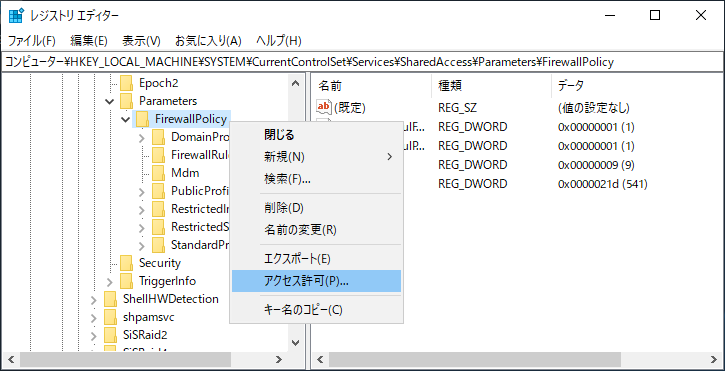Viewport: 725px width, 371px height.
Task: Choose 削除(D) in context menu
Action: coord(316,208)
